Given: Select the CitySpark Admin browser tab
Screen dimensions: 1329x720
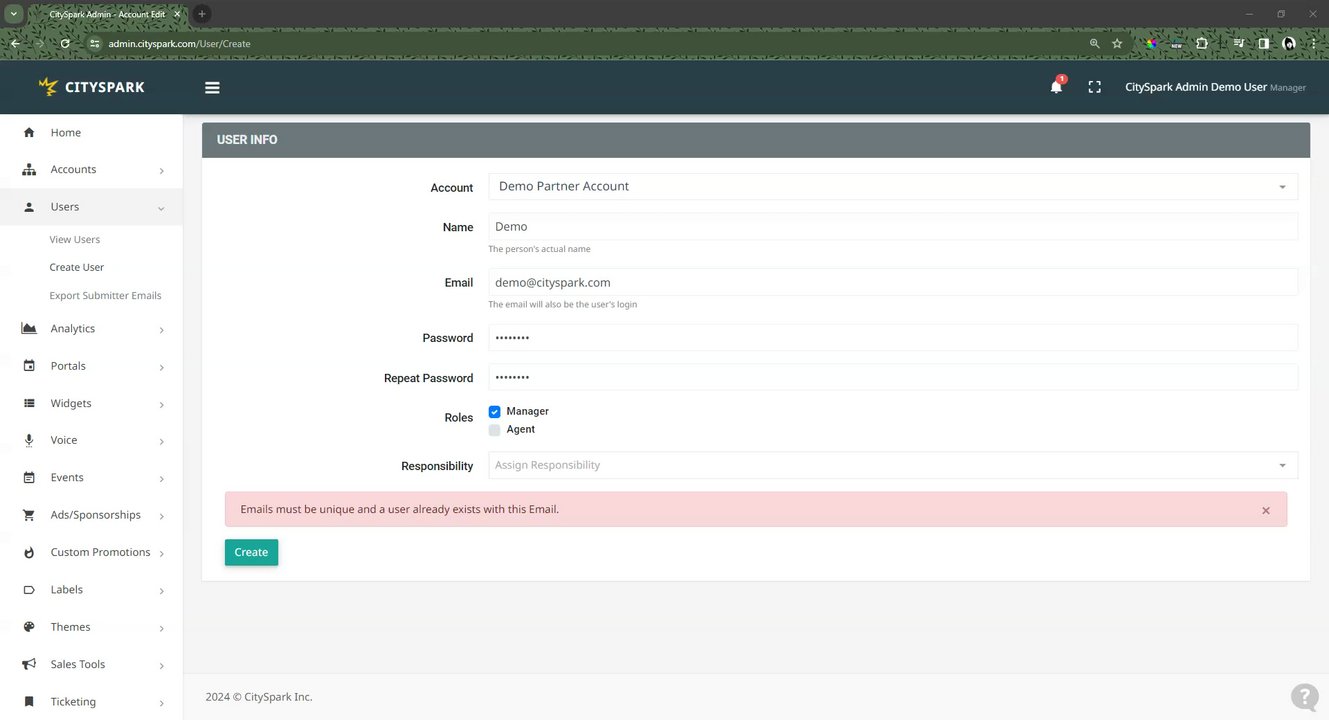Looking at the screenshot, I should click(108, 14).
